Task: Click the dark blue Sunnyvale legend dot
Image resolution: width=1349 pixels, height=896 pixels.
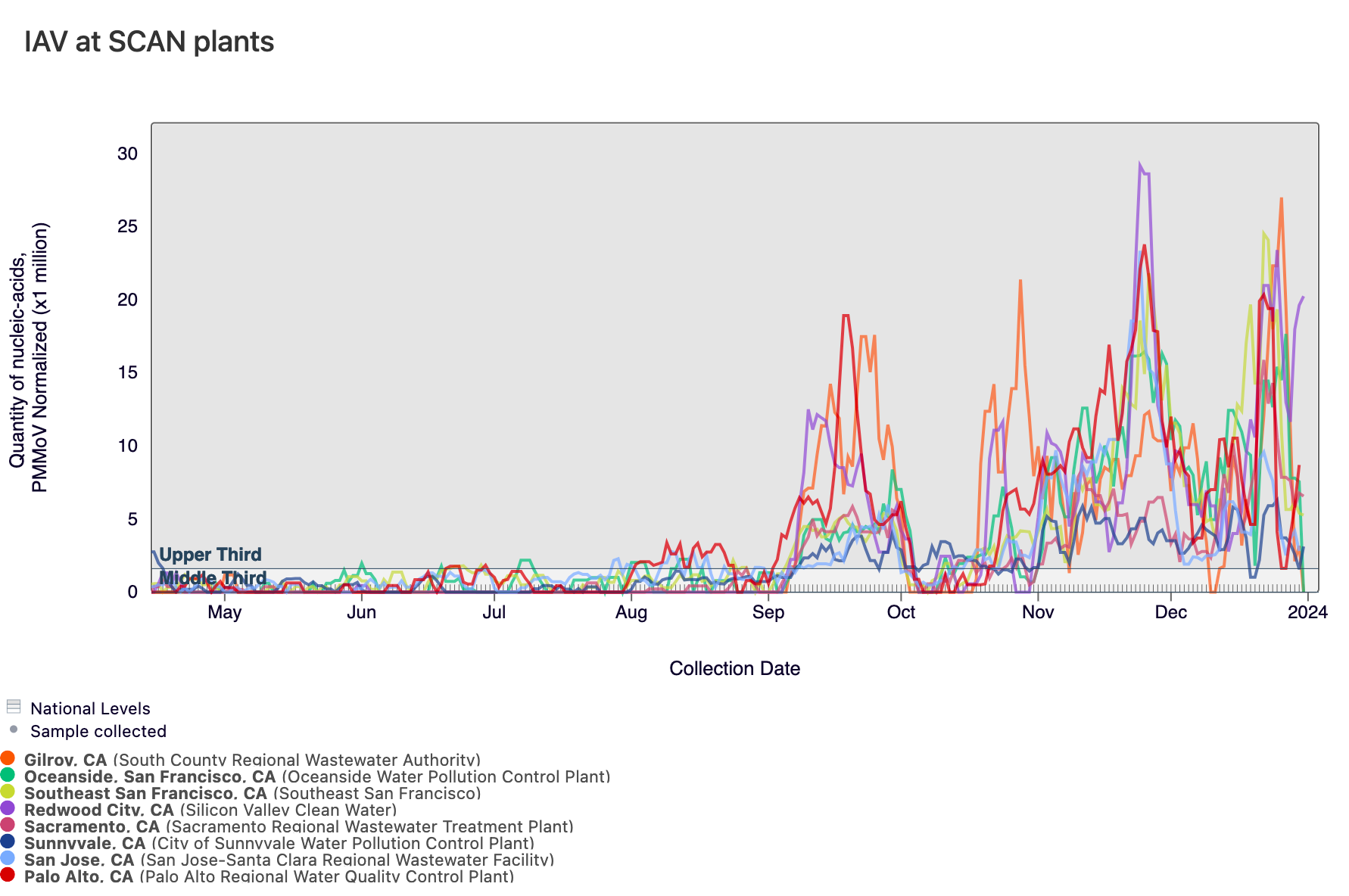Action: 8,842
